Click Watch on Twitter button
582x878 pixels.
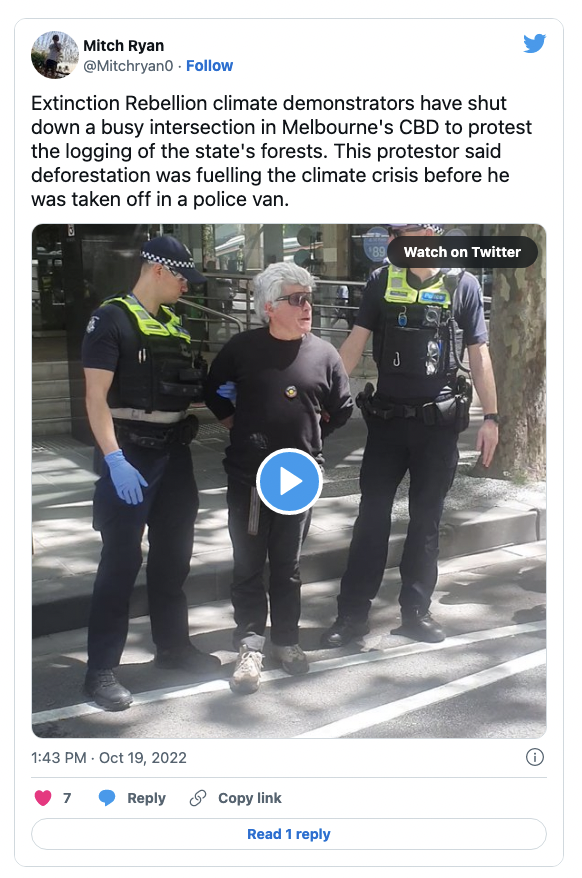click(x=462, y=252)
